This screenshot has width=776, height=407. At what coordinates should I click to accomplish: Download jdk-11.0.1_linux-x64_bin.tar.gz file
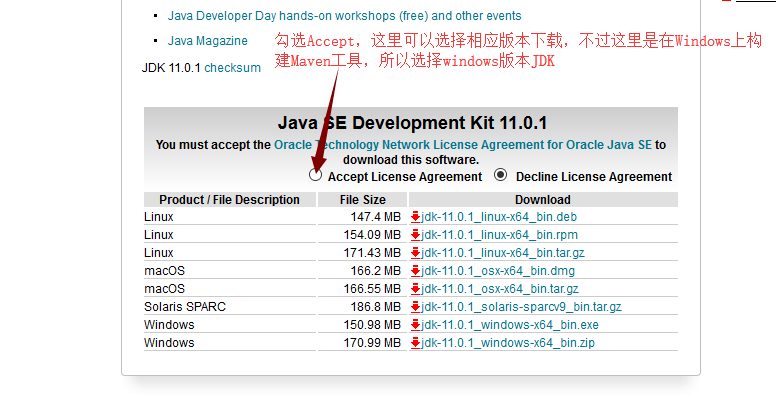pos(503,253)
